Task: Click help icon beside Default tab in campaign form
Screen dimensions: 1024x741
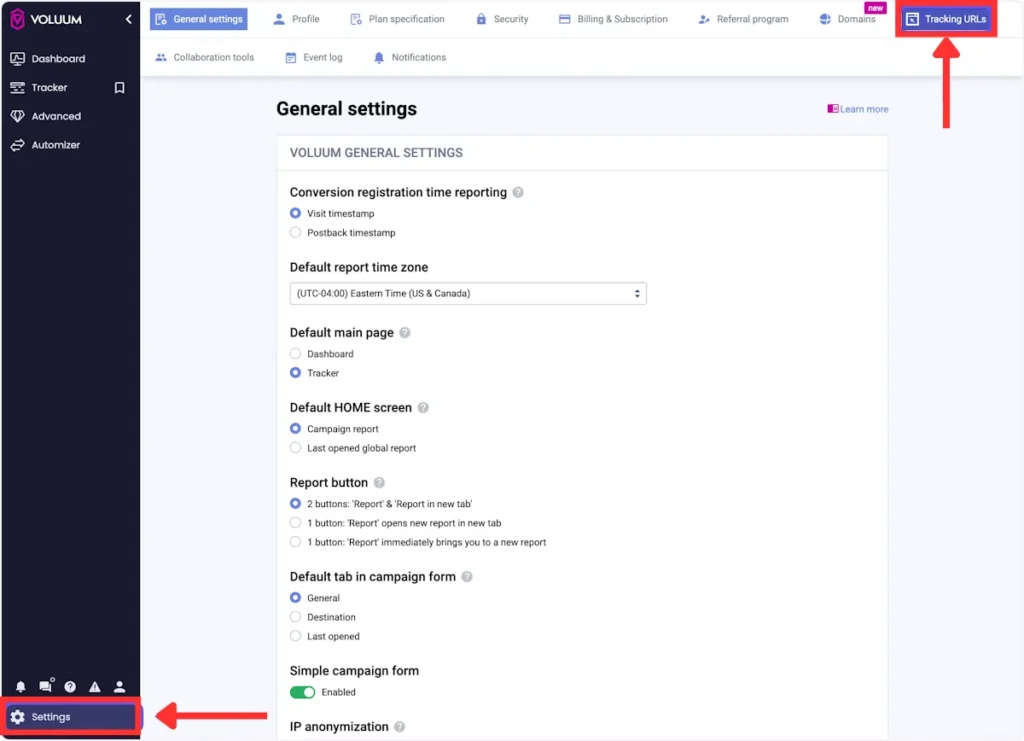Action: (467, 576)
